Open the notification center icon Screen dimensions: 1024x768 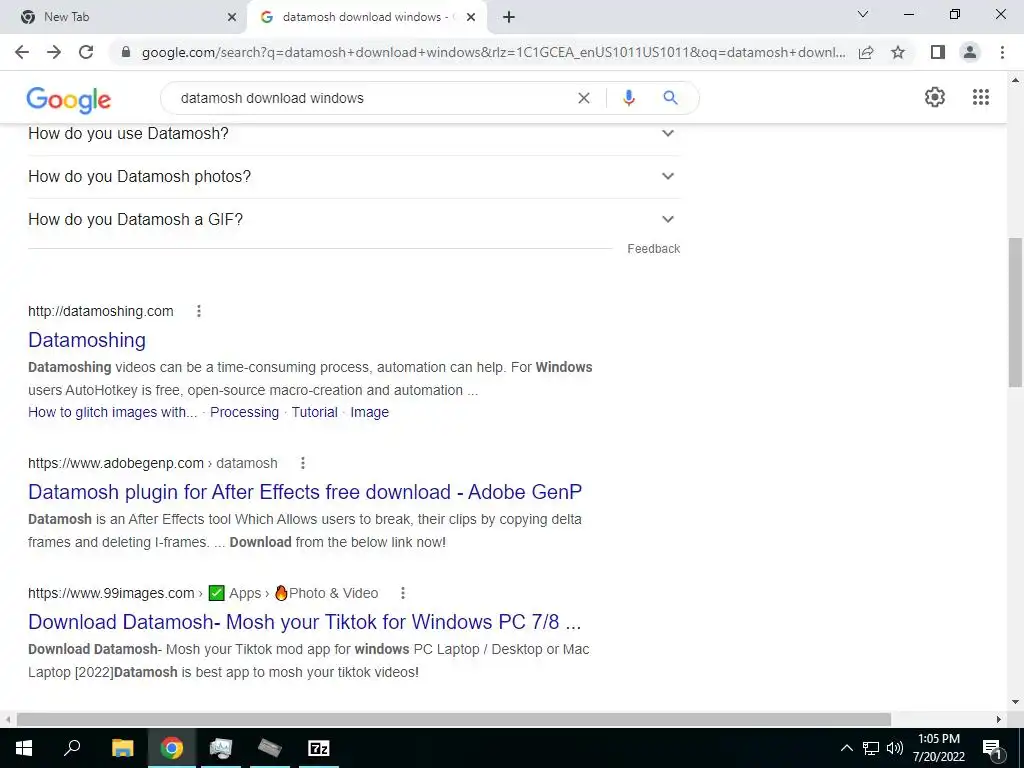[992, 748]
